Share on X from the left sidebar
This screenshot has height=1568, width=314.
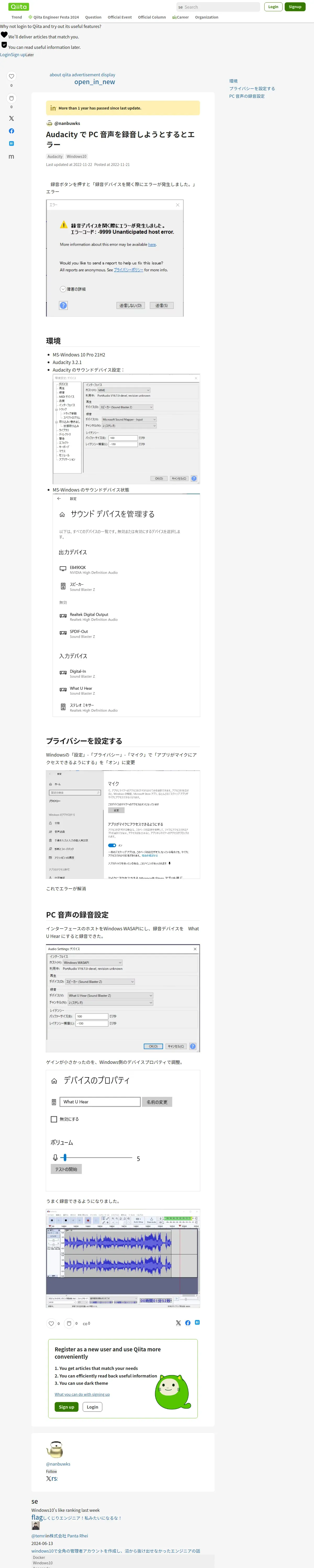click(11, 118)
